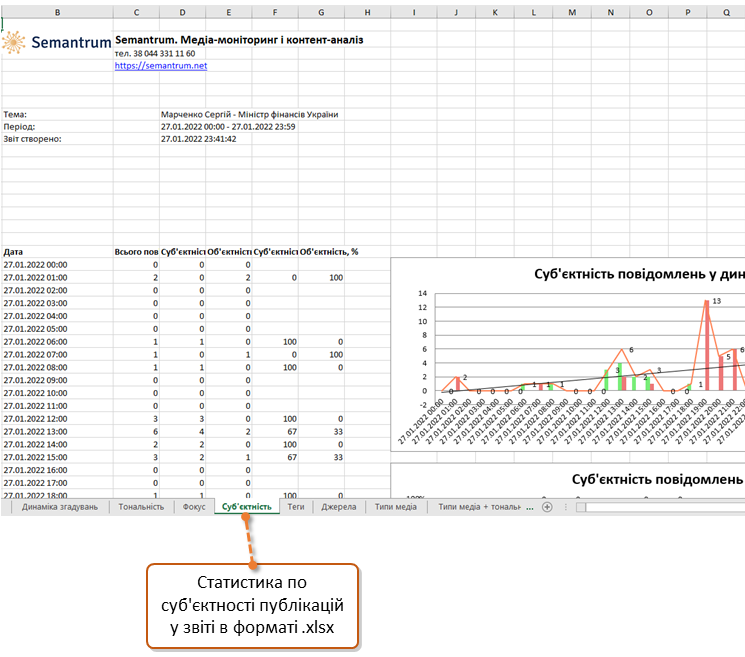745x657 pixels.
Task: Click the Об'єктність, % header cell
Action: click(329, 252)
